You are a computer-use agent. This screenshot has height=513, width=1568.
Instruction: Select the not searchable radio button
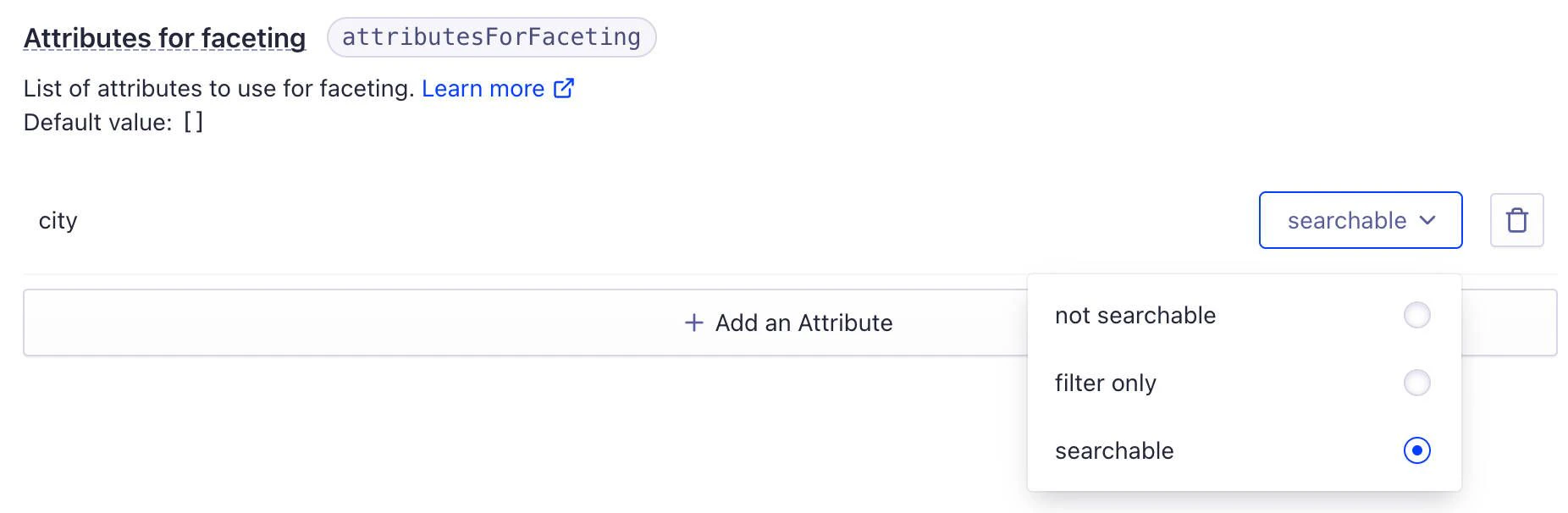1418,315
